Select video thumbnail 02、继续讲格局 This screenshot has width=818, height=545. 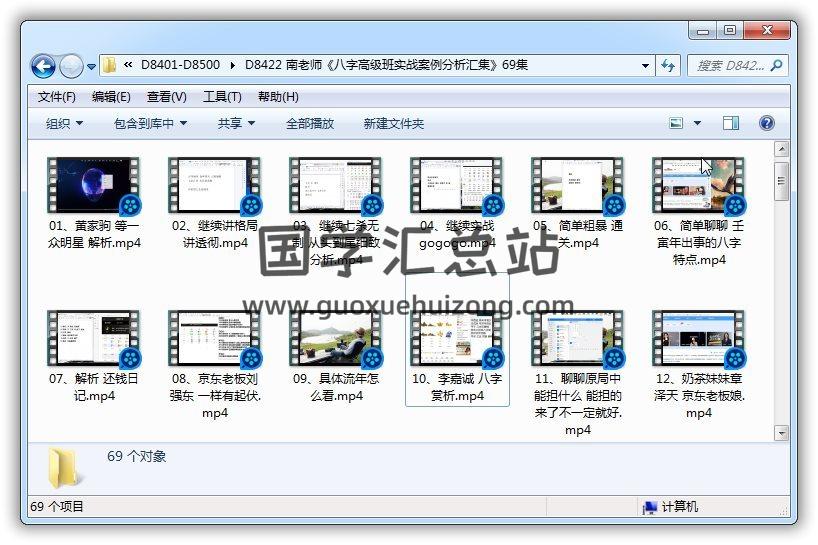215,186
